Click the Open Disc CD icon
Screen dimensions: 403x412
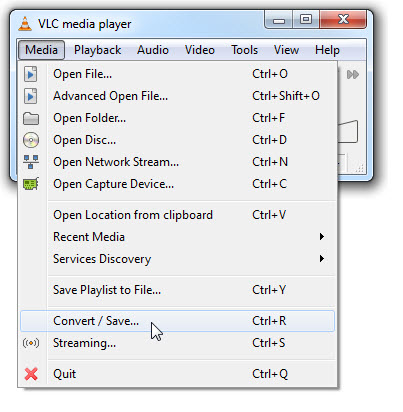pos(31,140)
